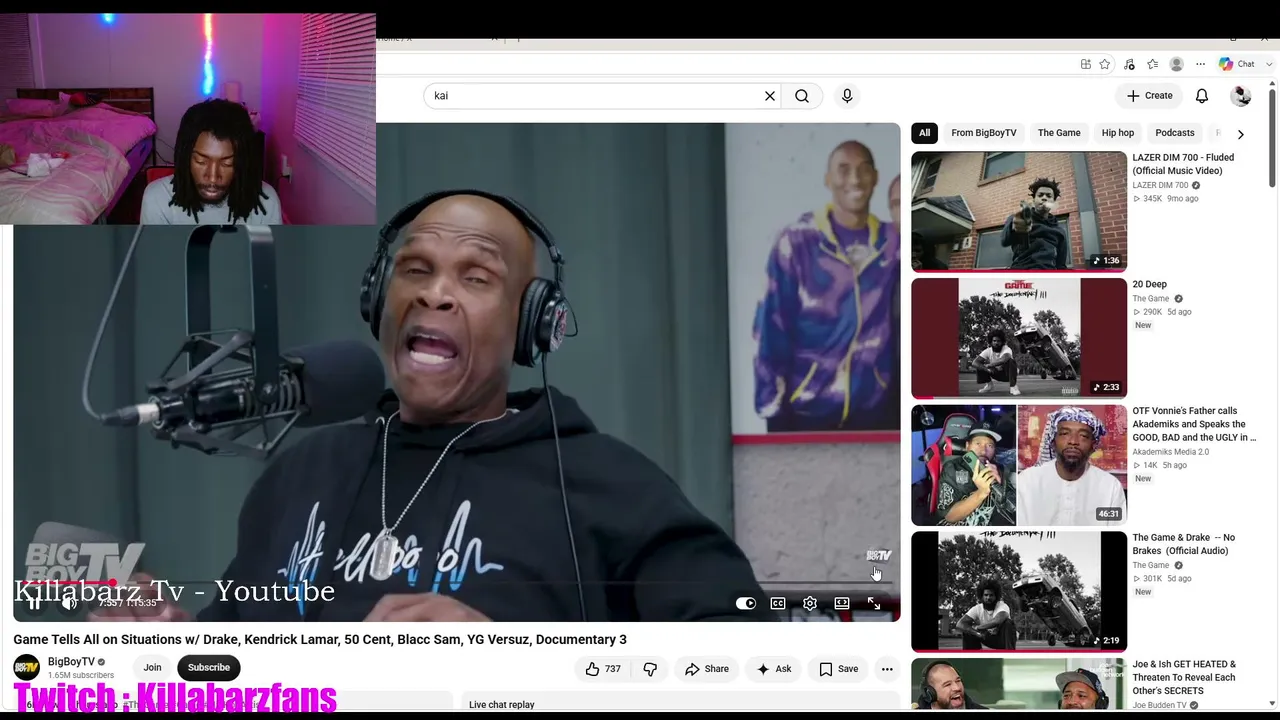Viewport: 1280px width, 720px height.
Task: Enter full screen mode
Action: [x=874, y=604]
